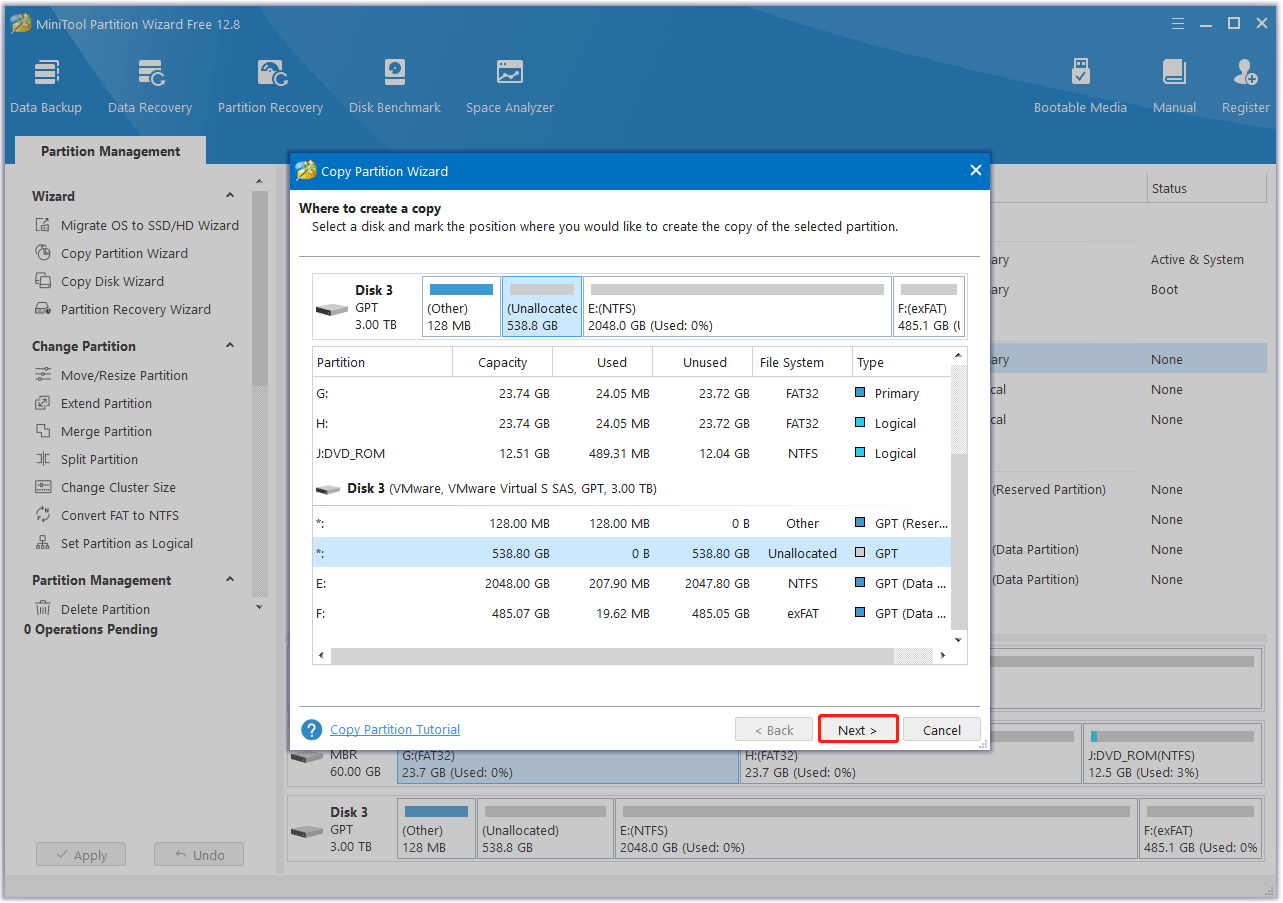The image size is (1283, 903).
Task: Click Delete Partition trash icon
Action: (x=43, y=609)
